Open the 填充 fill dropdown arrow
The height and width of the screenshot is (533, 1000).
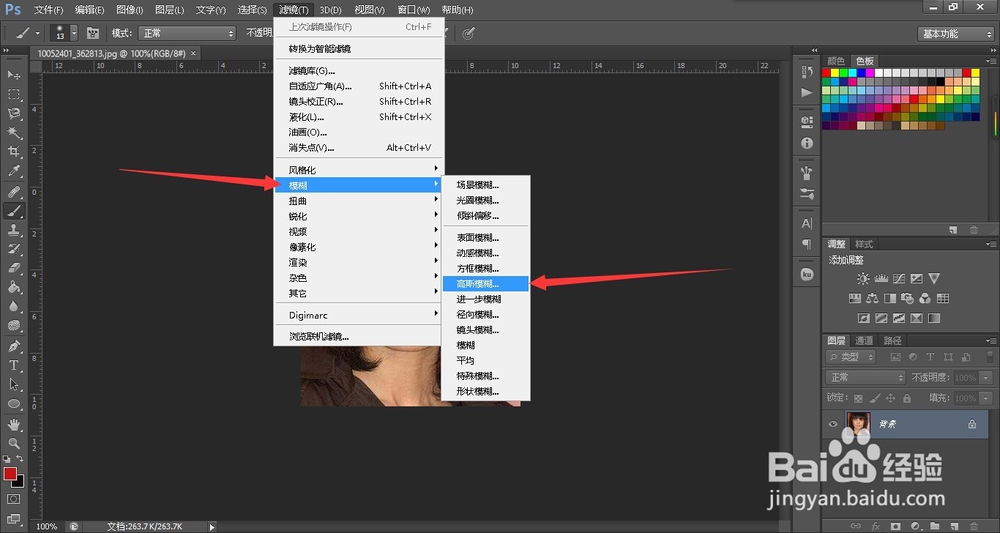987,398
